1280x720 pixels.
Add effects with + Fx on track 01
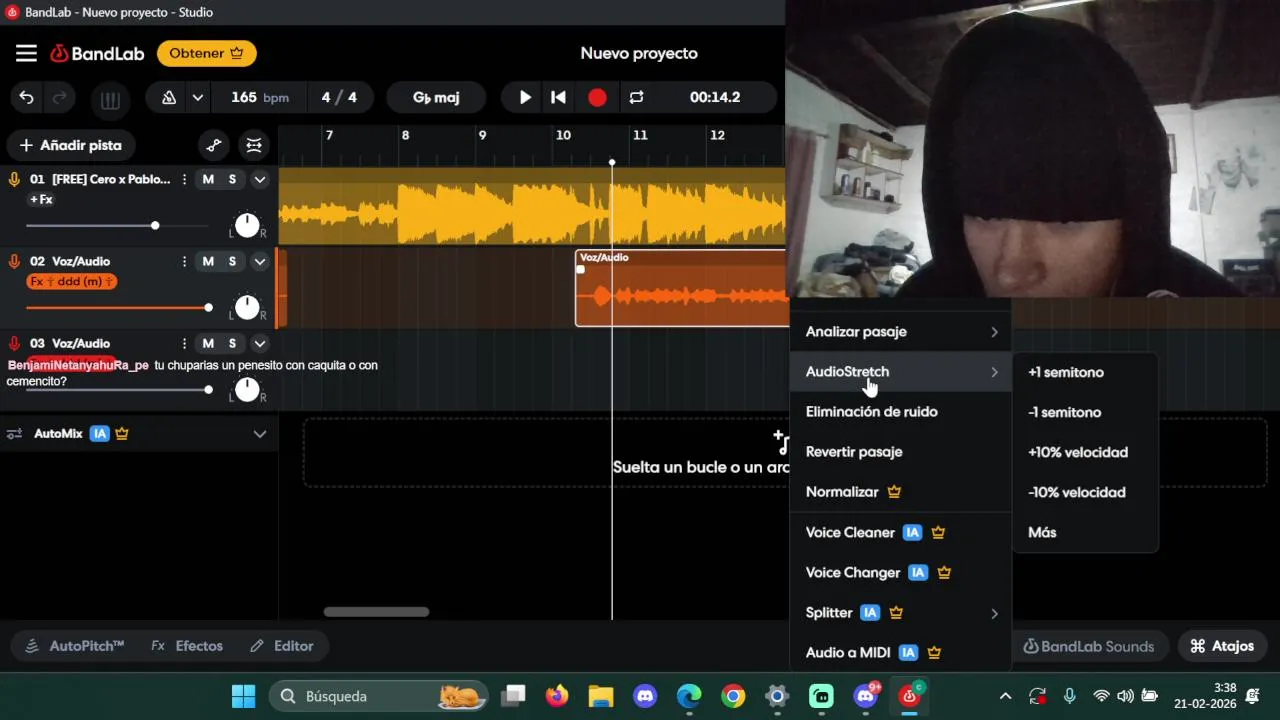coord(41,199)
